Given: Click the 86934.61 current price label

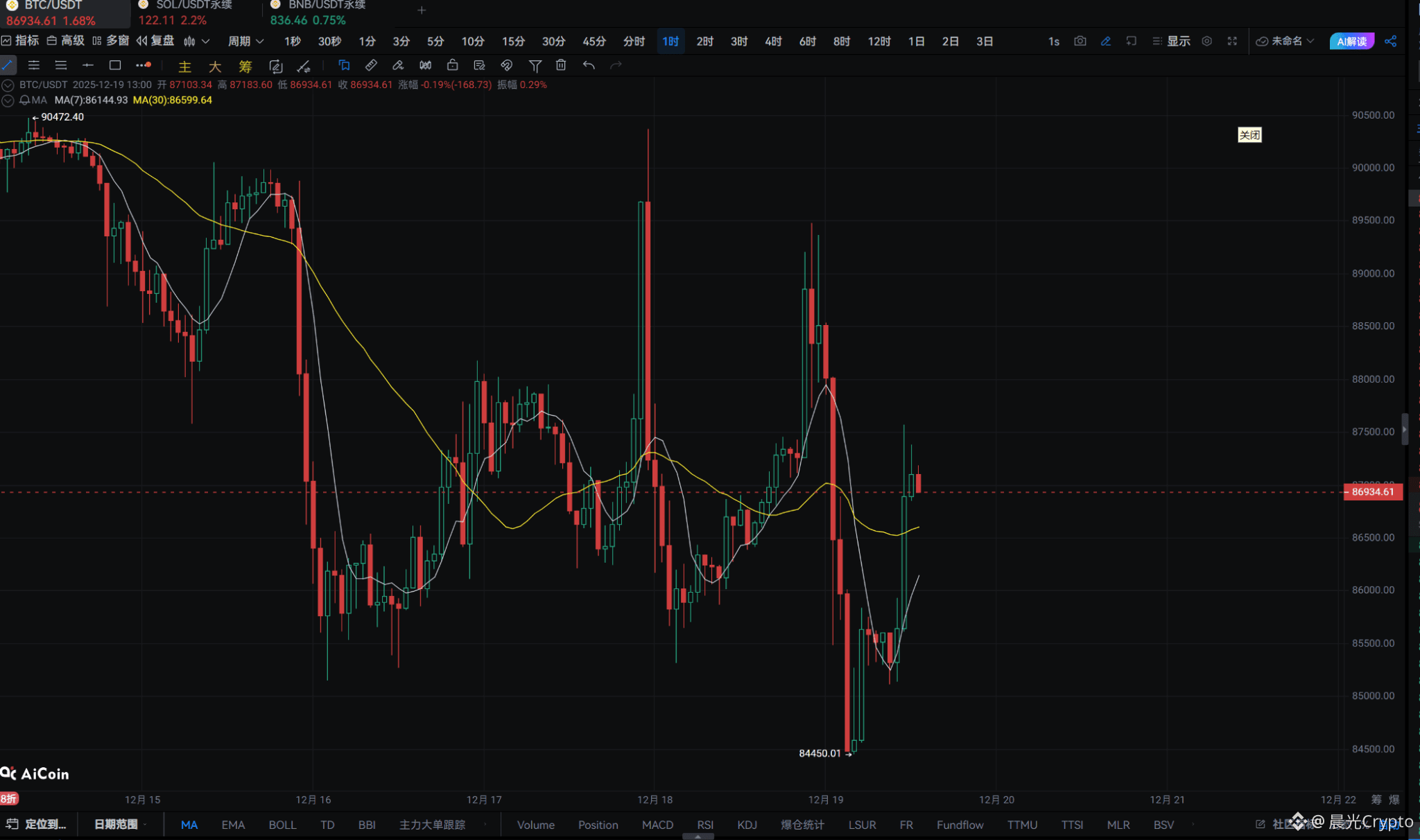Looking at the screenshot, I should click(1372, 491).
